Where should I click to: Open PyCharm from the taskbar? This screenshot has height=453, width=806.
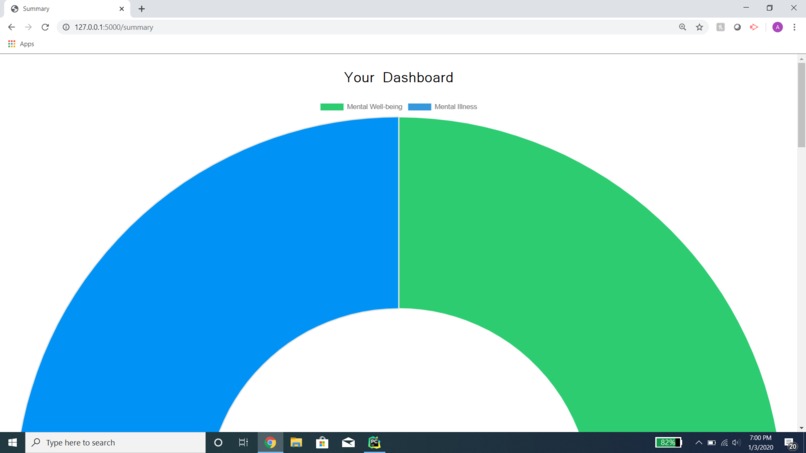tap(374, 442)
